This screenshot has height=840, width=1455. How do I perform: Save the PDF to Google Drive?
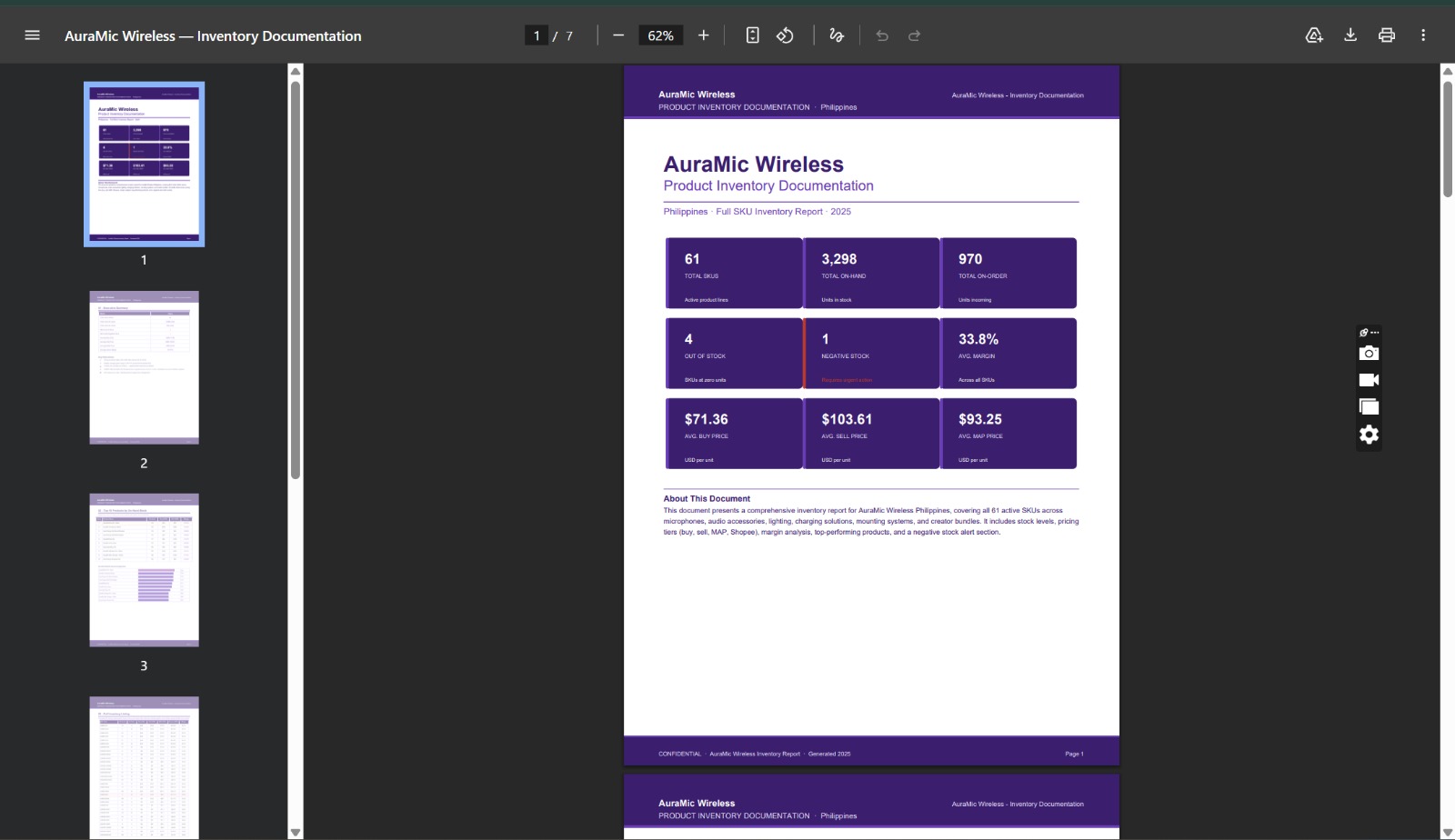tap(1314, 35)
